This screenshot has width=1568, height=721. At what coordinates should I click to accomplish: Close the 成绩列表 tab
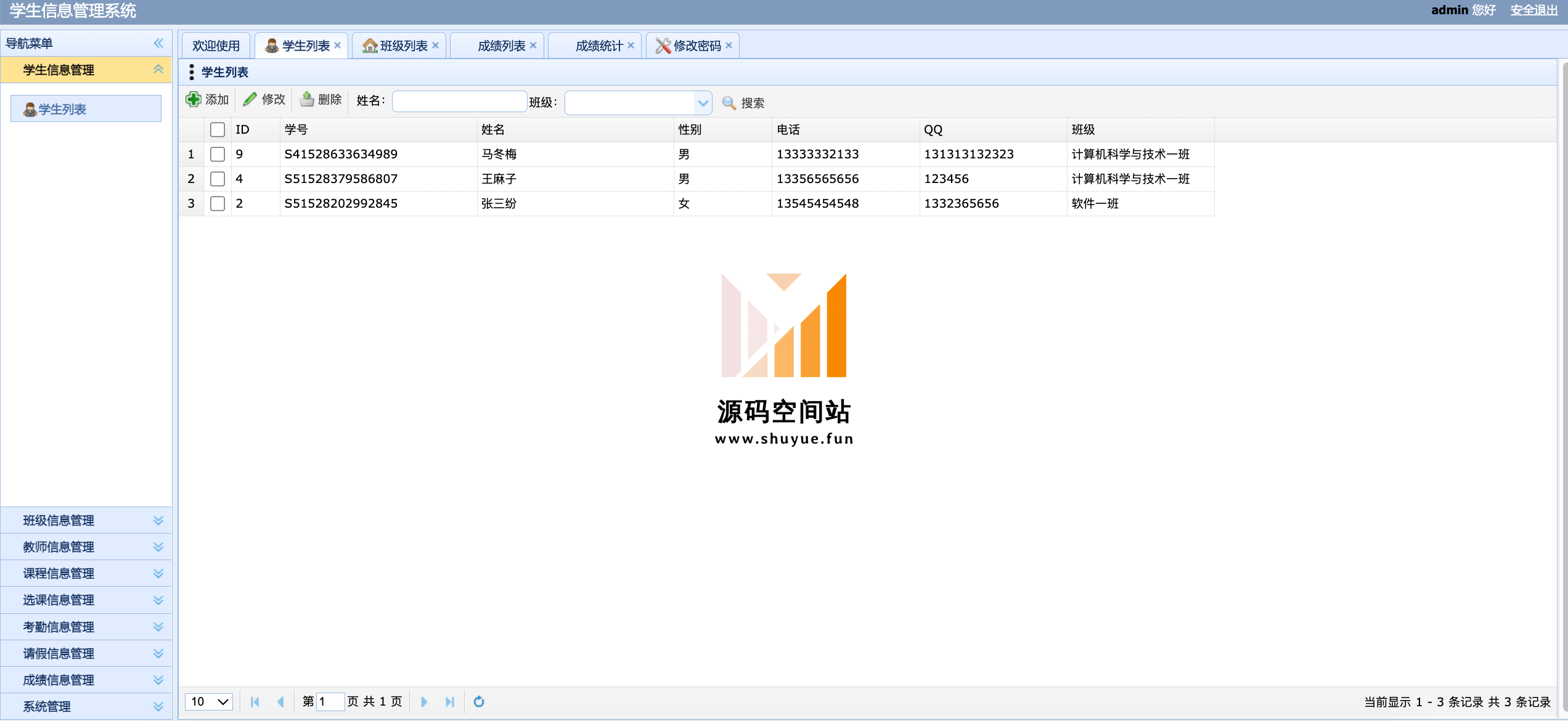pos(533,46)
